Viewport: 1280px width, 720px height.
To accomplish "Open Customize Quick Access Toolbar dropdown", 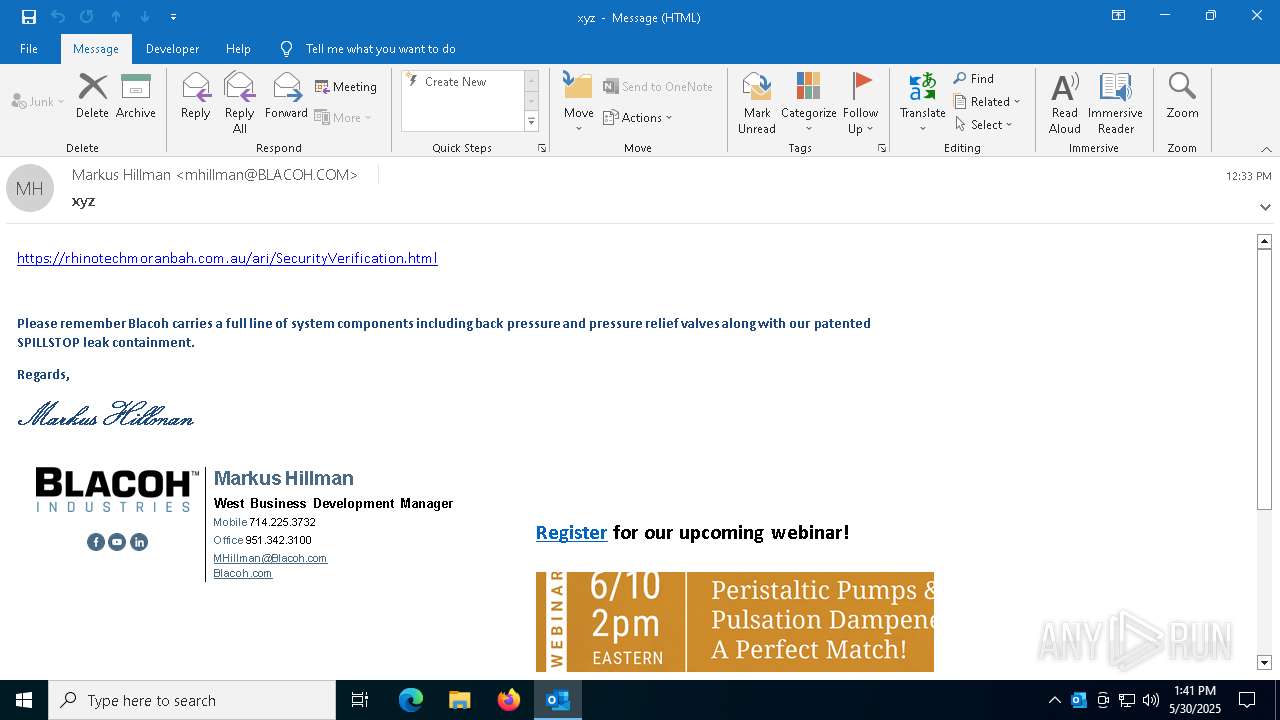I will tap(173, 17).
